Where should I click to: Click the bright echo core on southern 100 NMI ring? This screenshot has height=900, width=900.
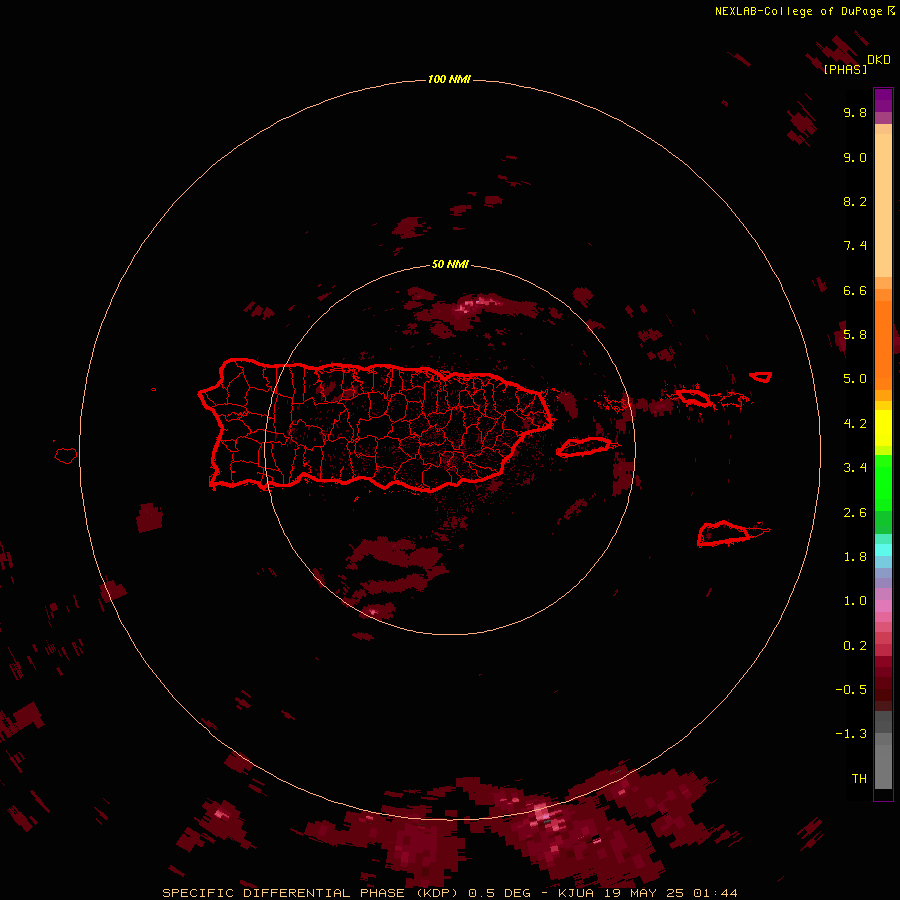point(541,814)
